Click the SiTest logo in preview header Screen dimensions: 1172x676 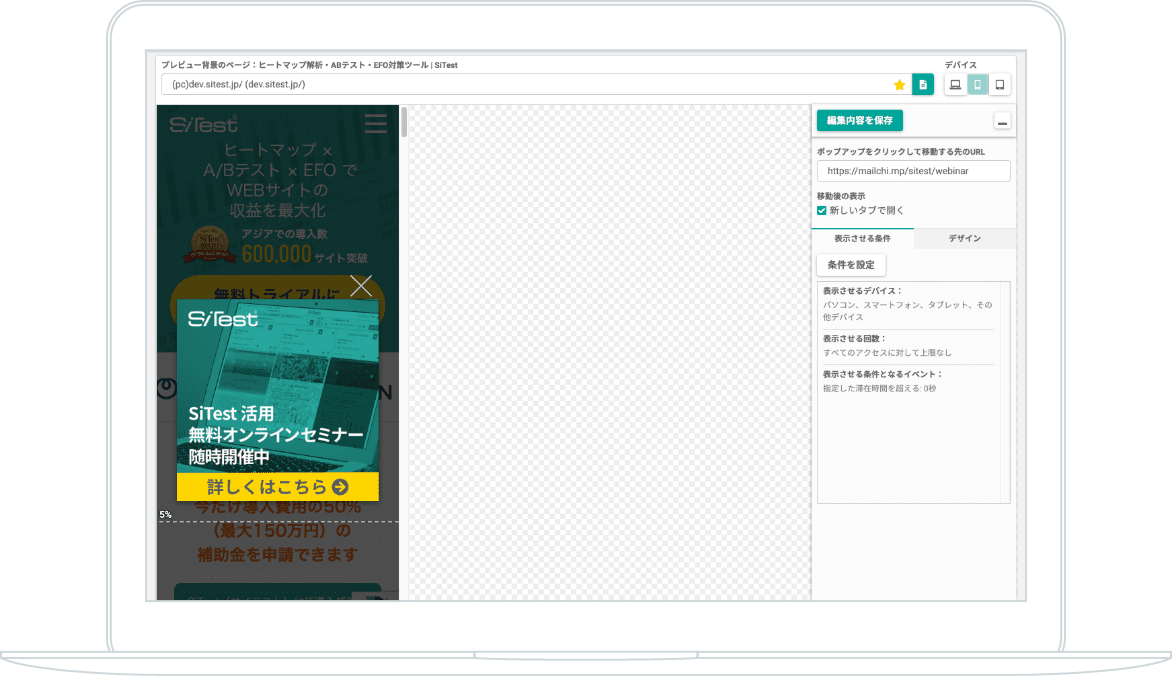[x=204, y=124]
